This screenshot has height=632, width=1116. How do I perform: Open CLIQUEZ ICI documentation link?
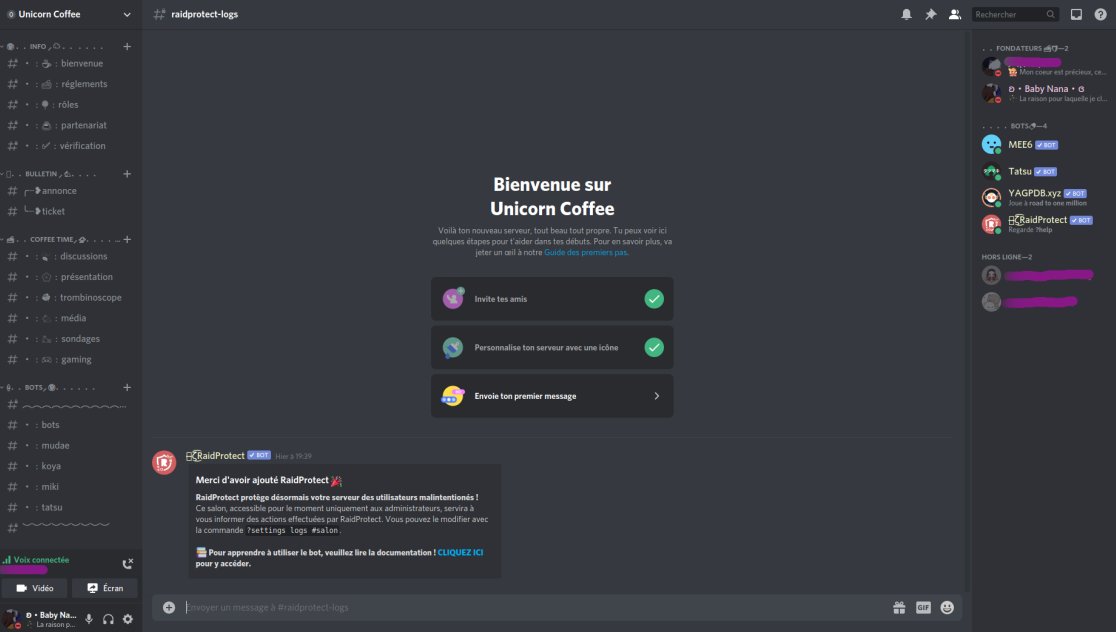tap(460, 552)
